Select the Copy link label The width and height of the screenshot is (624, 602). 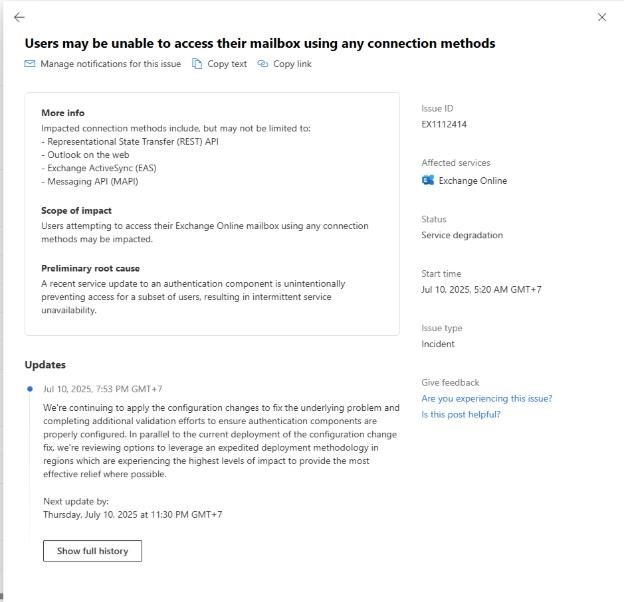(292, 64)
